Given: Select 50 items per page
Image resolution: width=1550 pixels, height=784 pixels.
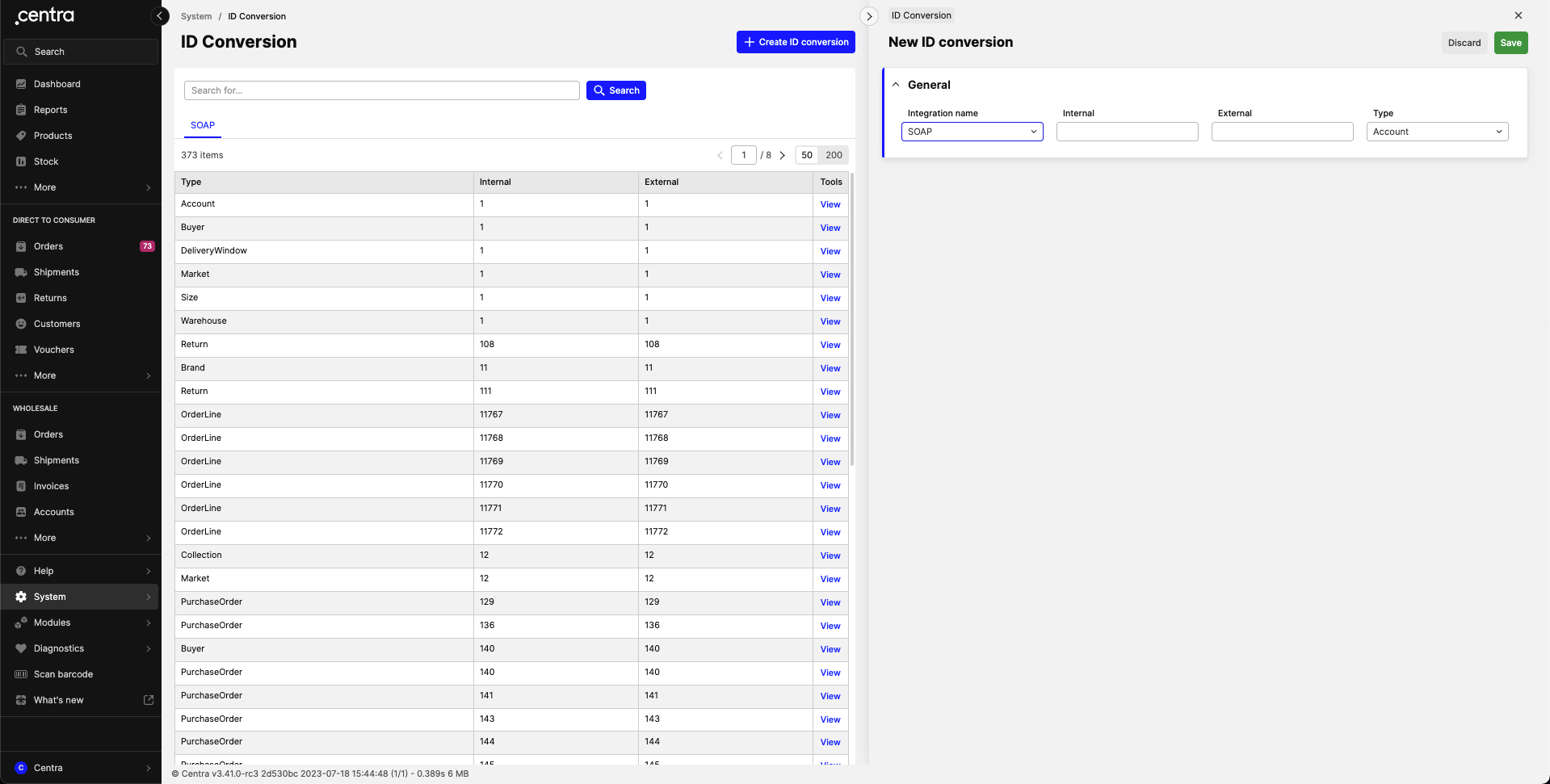Looking at the screenshot, I should (x=806, y=155).
